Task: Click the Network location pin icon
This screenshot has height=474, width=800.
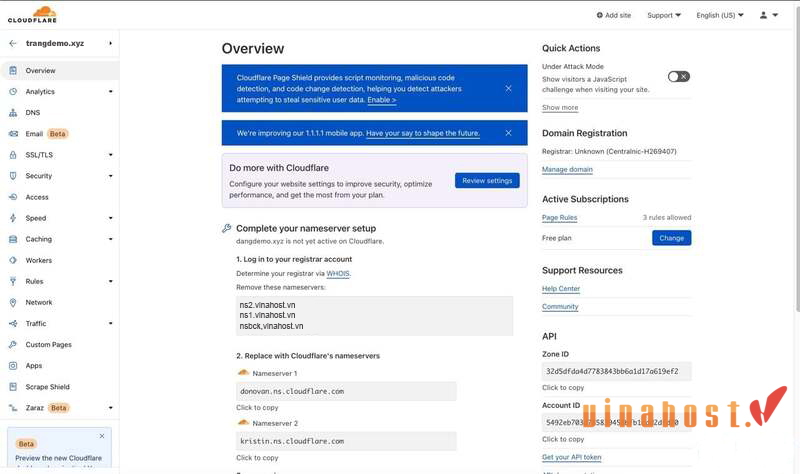Action: pos(13,303)
